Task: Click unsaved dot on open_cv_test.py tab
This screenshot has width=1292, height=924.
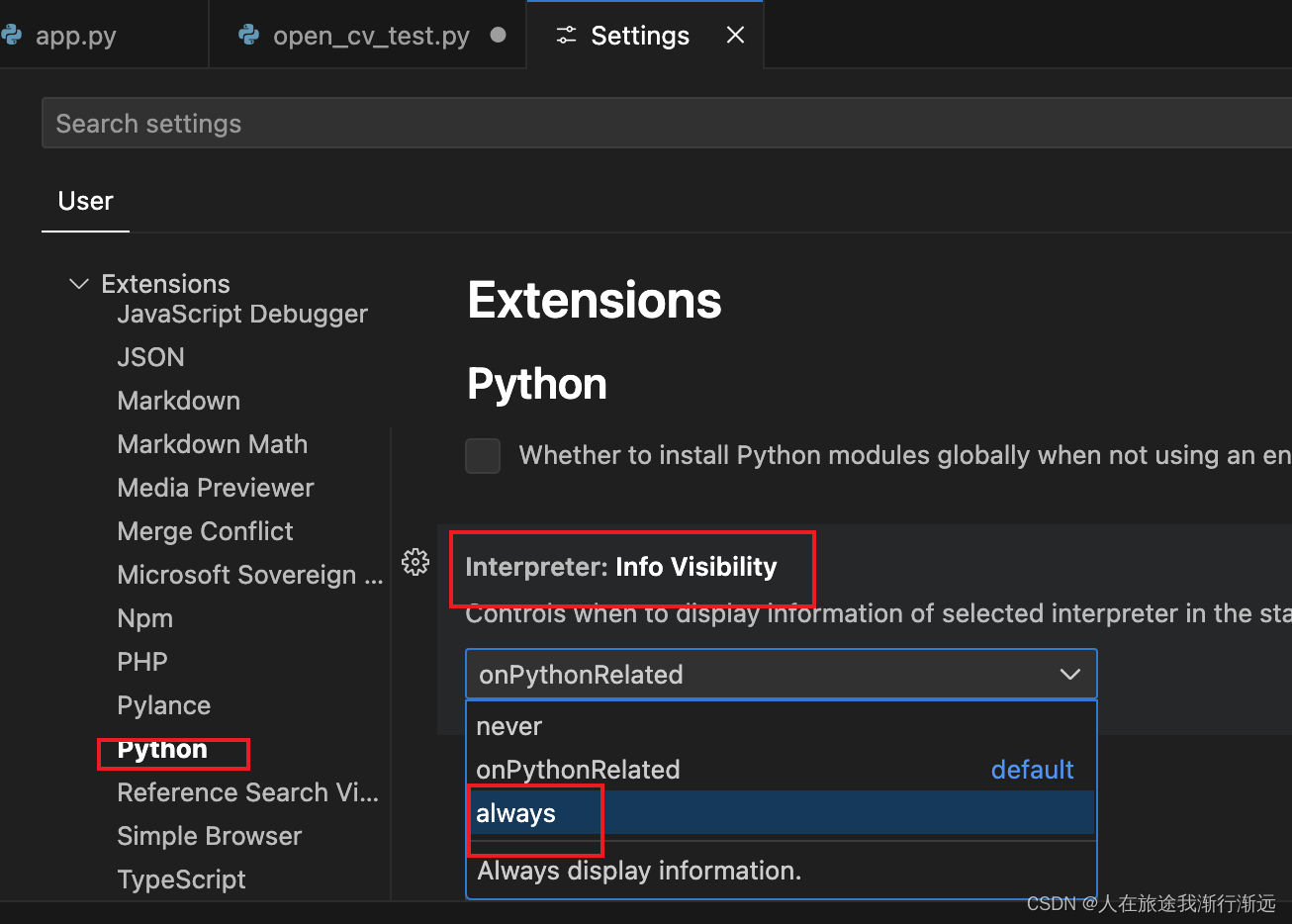Action: point(499,35)
